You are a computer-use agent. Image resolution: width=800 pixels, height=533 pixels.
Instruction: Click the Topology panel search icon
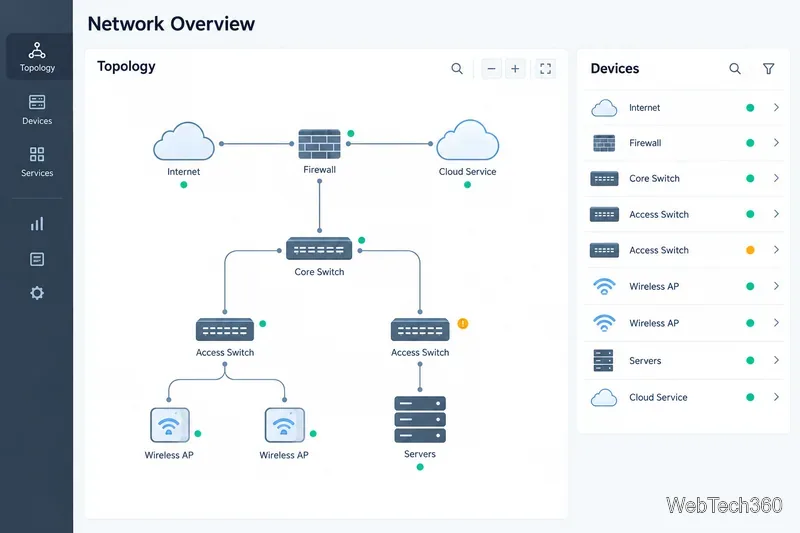[457, 68]
